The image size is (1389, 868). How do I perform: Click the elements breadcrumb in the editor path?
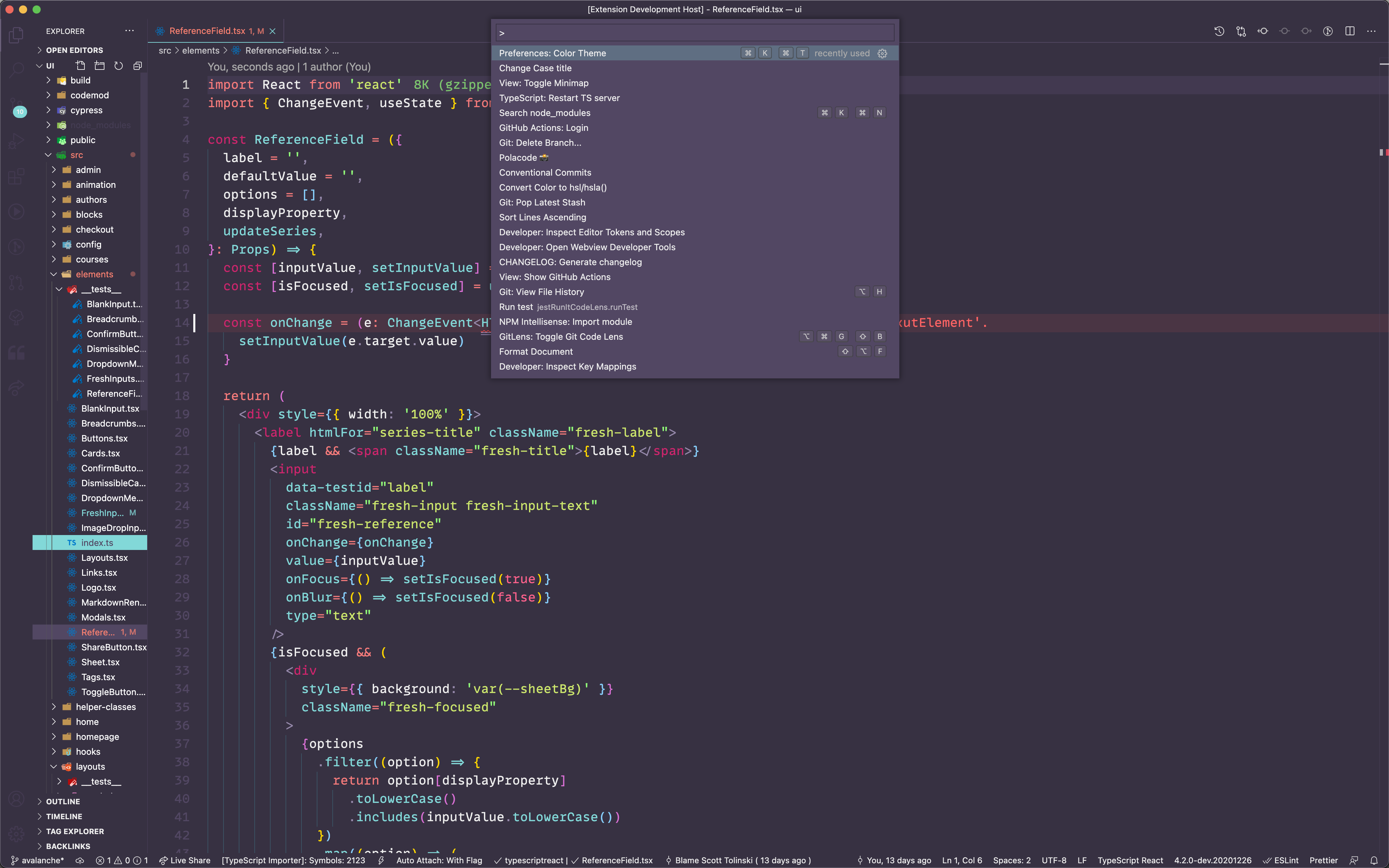[201, 51]
